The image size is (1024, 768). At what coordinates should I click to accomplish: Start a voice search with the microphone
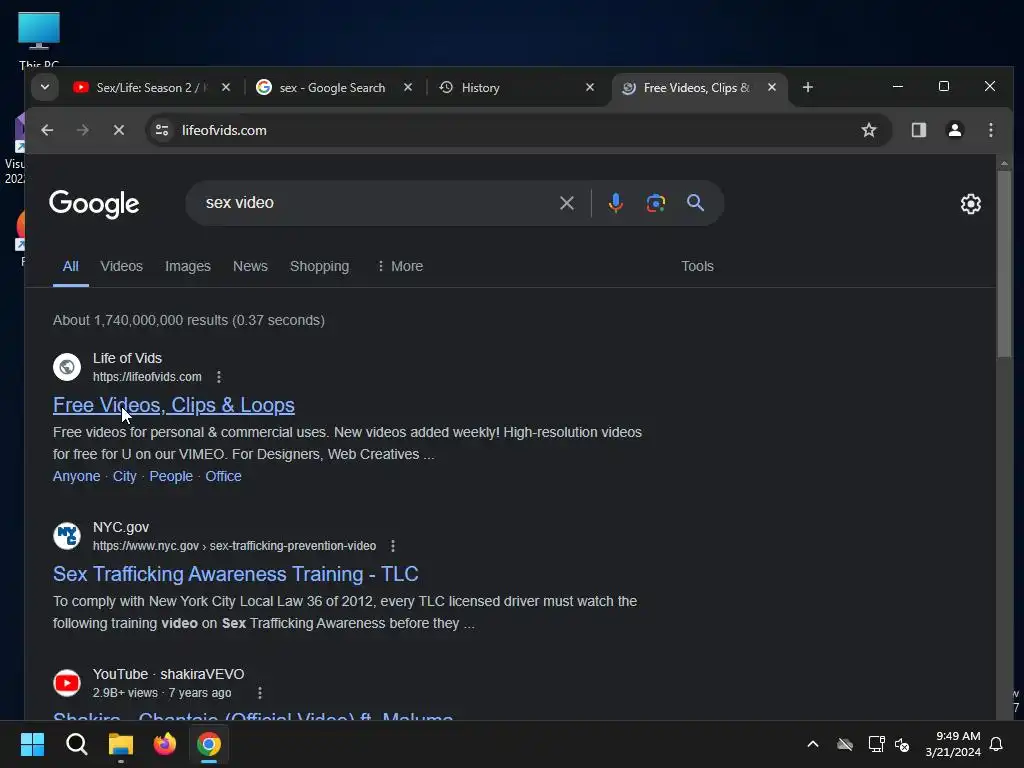coord(615,203)
